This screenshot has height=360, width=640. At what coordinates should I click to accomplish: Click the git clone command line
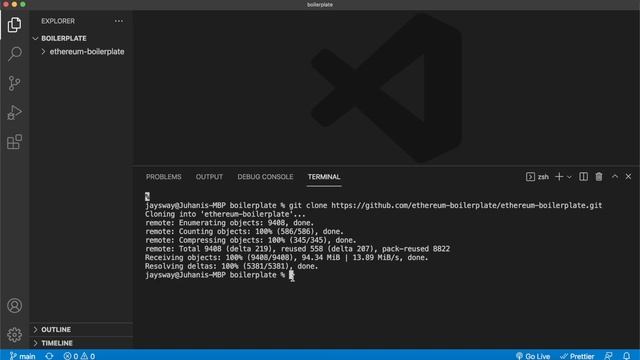click(373, 205)
